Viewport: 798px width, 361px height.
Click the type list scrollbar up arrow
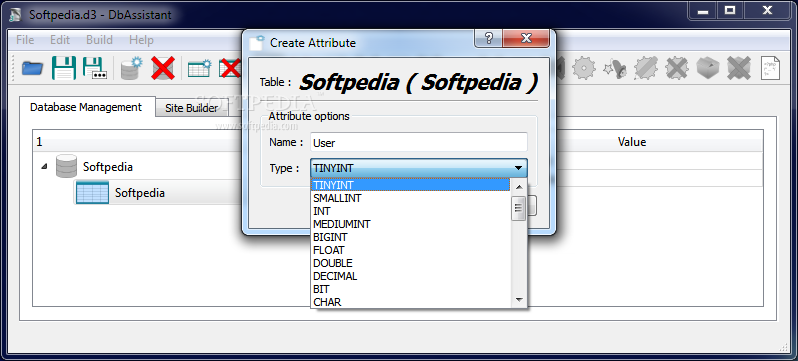(x=519, y=187)
